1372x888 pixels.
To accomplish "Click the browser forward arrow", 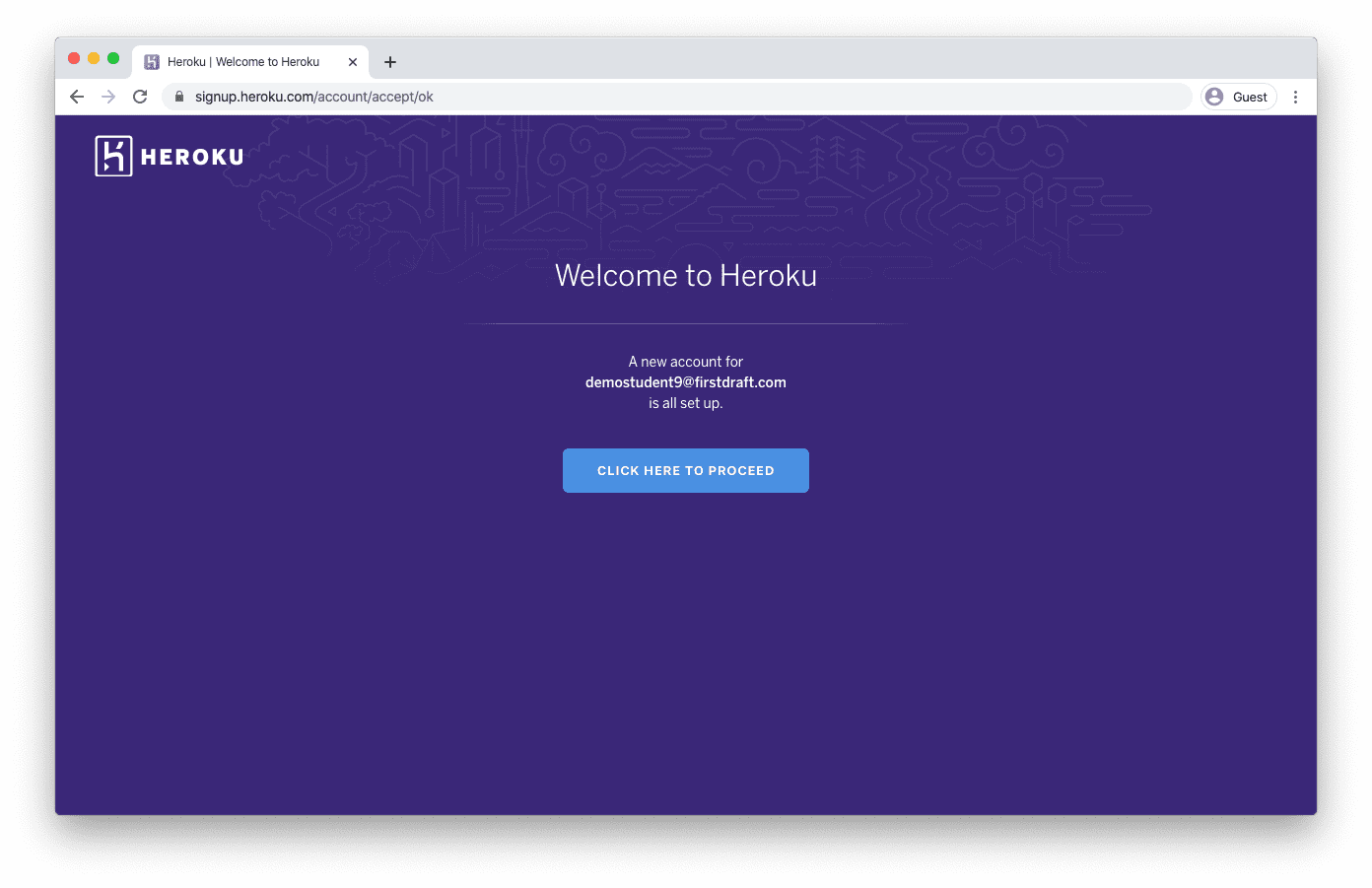I will point(108,97).
